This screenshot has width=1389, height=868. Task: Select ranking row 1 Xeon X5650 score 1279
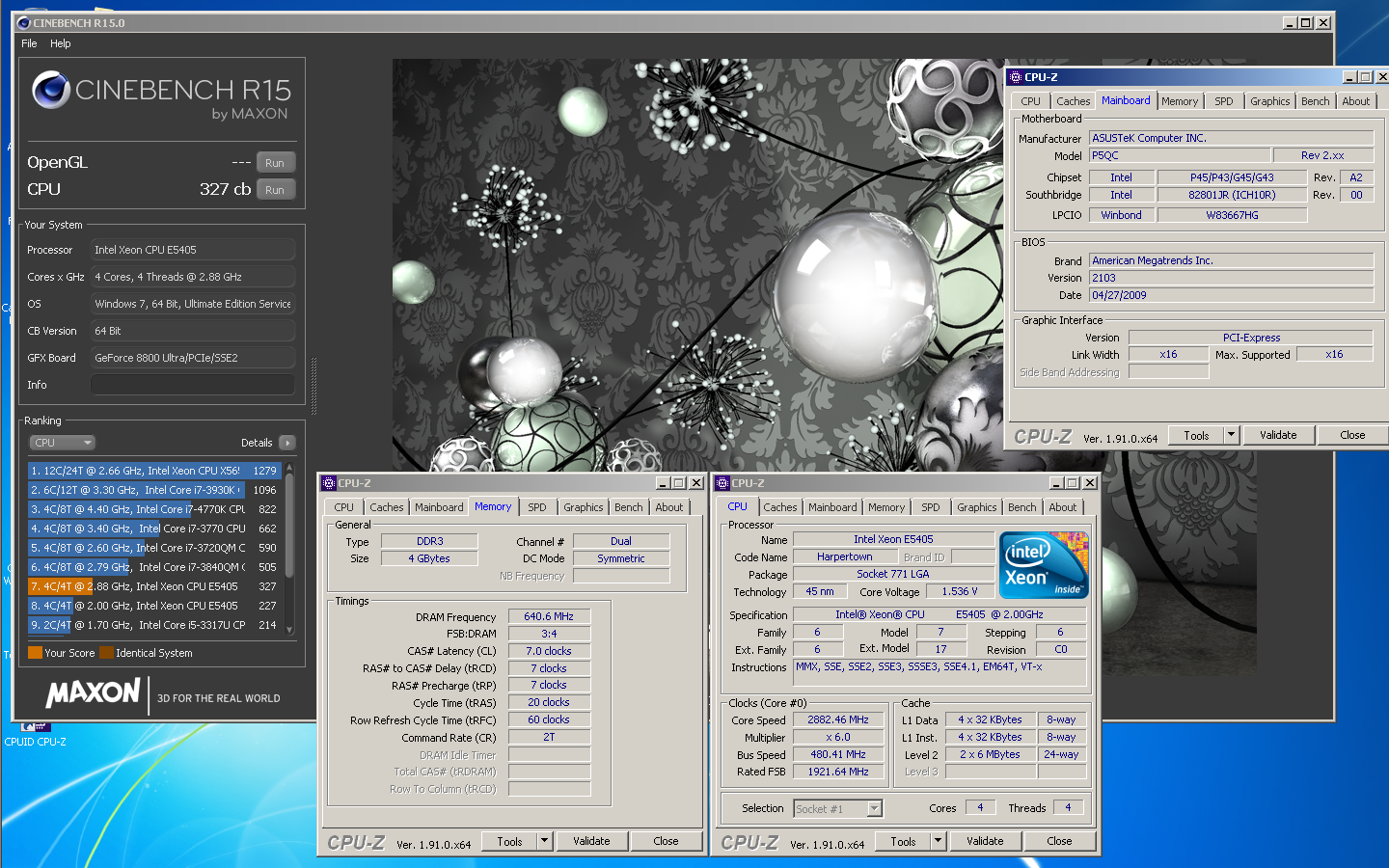[x=154, y=471]
